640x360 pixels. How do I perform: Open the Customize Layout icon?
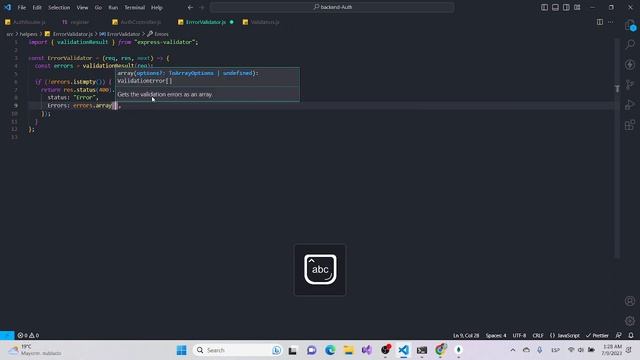click(577, 7)
